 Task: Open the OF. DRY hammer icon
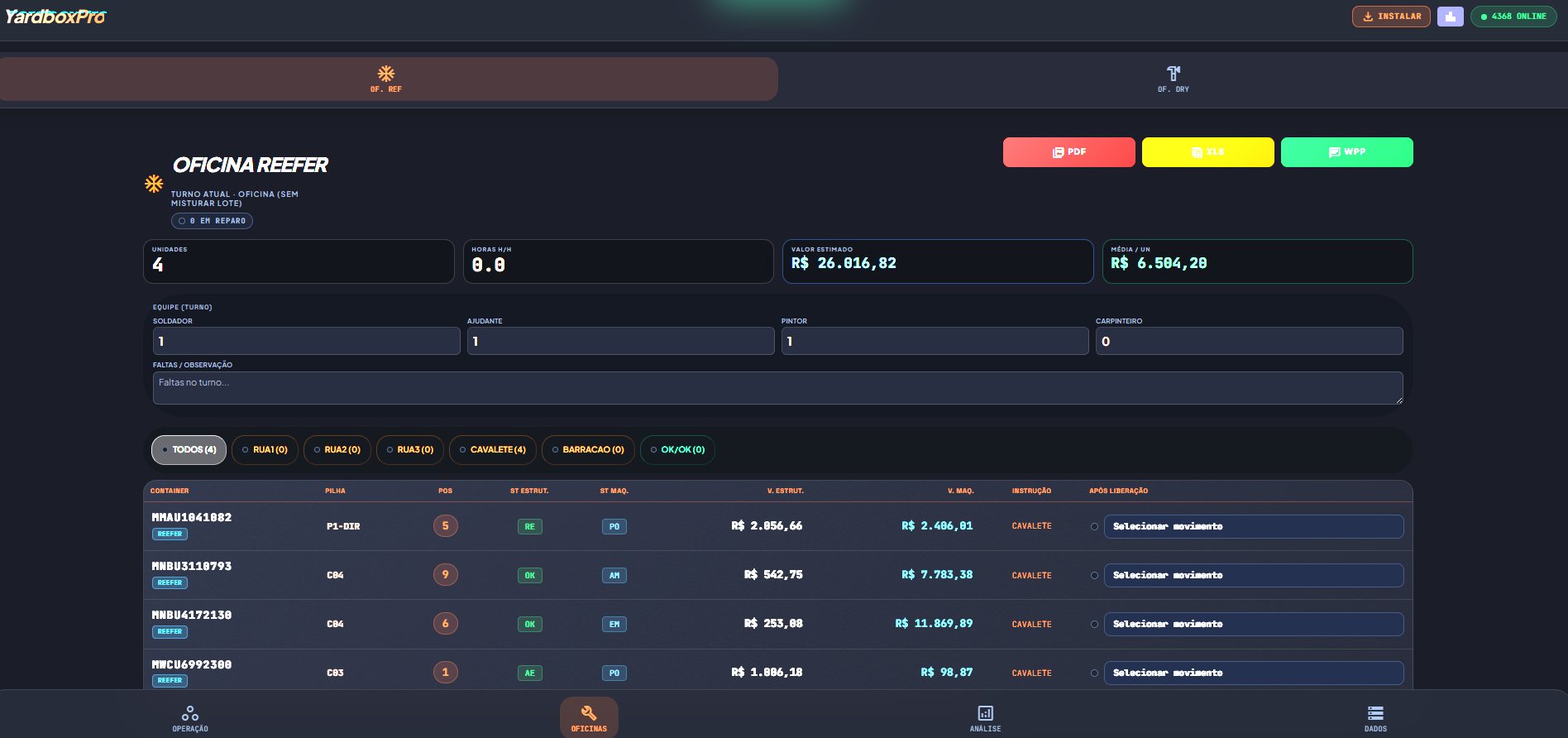tap(1173, 74)
